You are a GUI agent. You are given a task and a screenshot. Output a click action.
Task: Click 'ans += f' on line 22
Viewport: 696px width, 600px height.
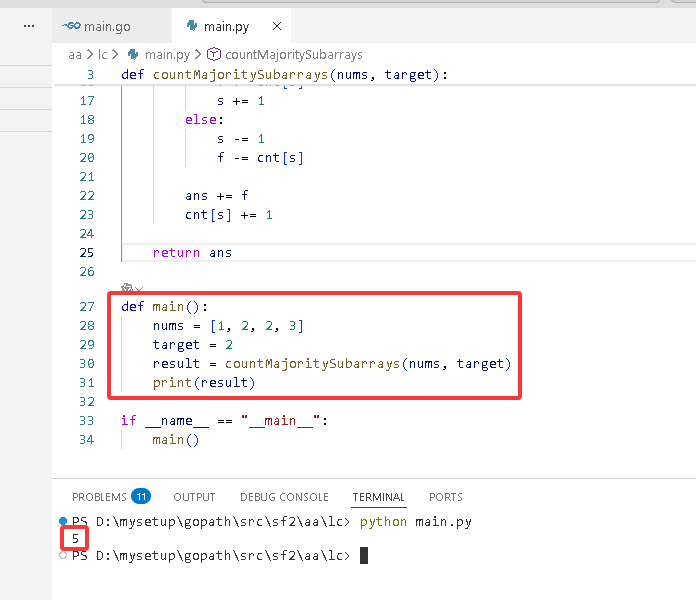click(217, 196)
